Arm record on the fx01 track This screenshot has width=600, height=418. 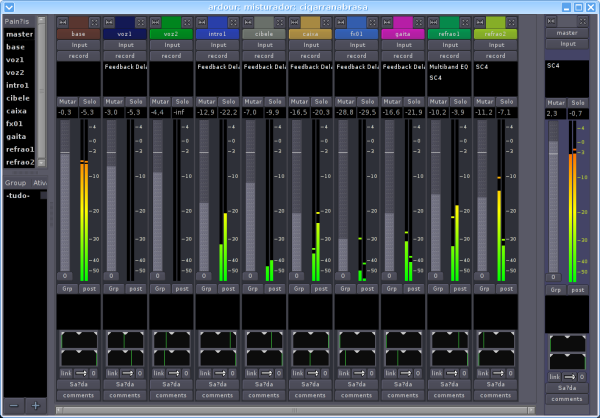tap(357, 56)
